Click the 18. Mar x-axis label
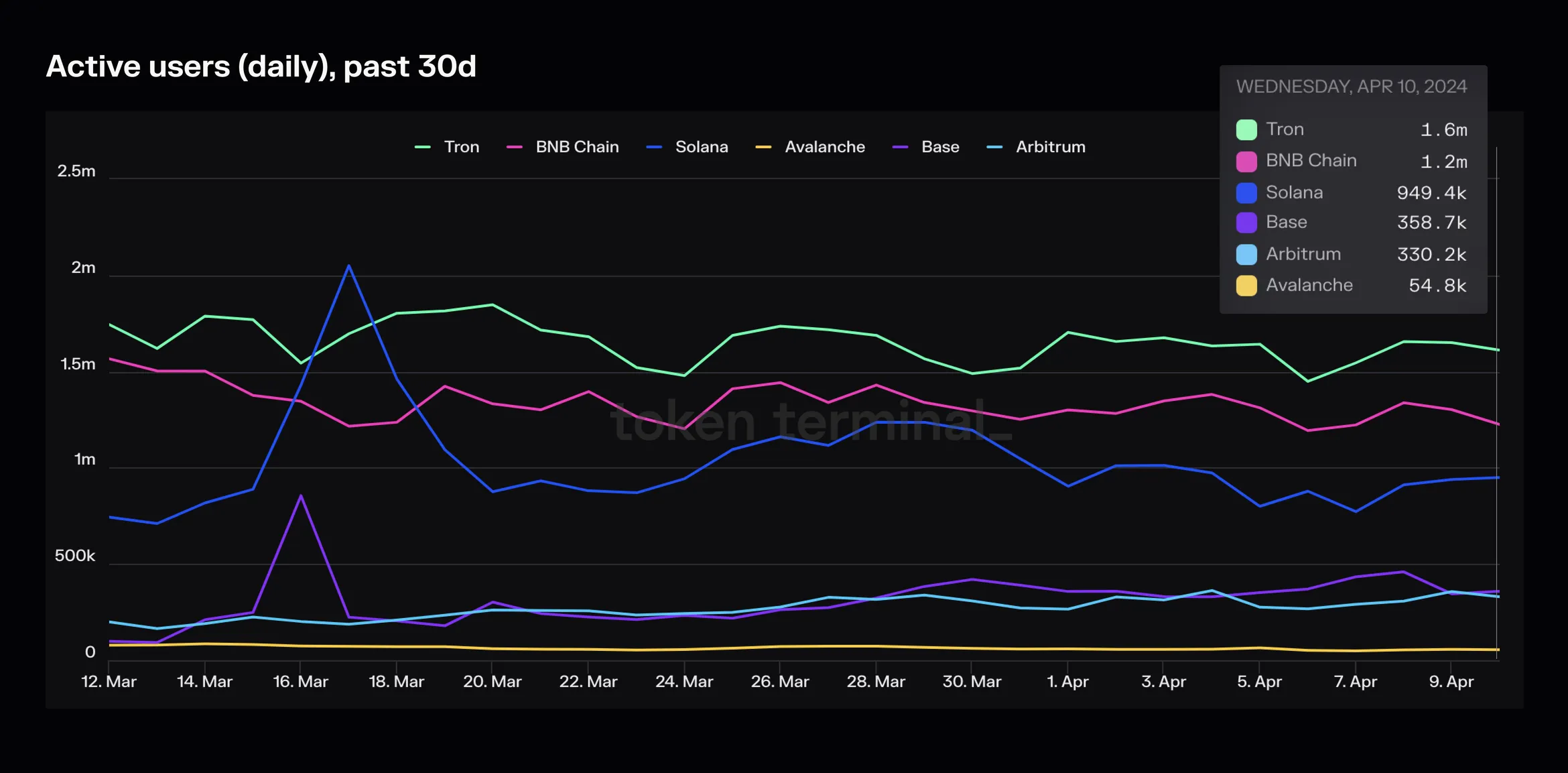This screenshot has height=773, width=1568. click(x=396, y=682)
